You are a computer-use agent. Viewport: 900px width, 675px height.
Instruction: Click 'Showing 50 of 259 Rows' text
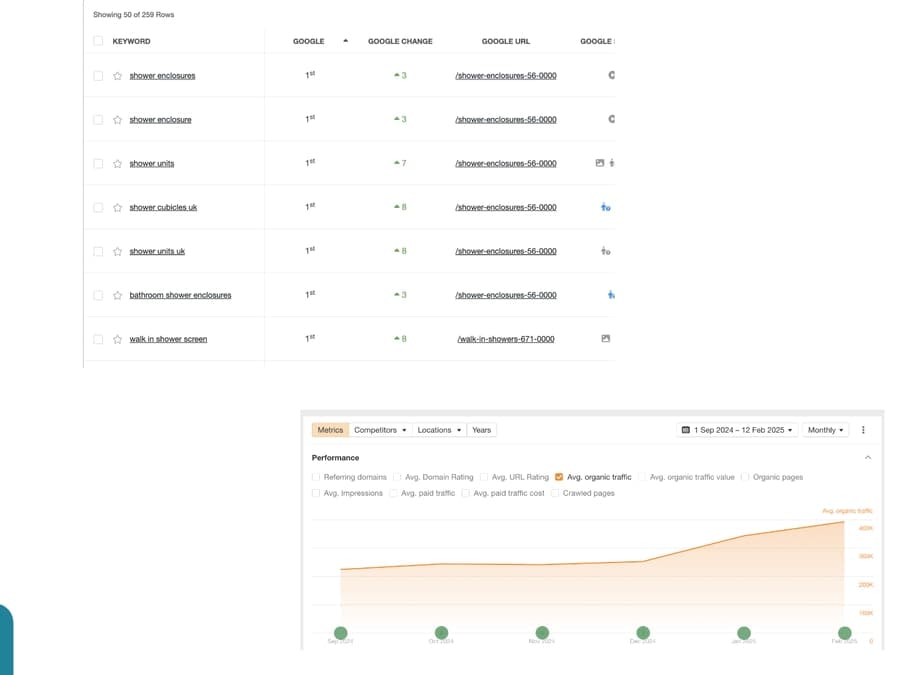(134, 15)
